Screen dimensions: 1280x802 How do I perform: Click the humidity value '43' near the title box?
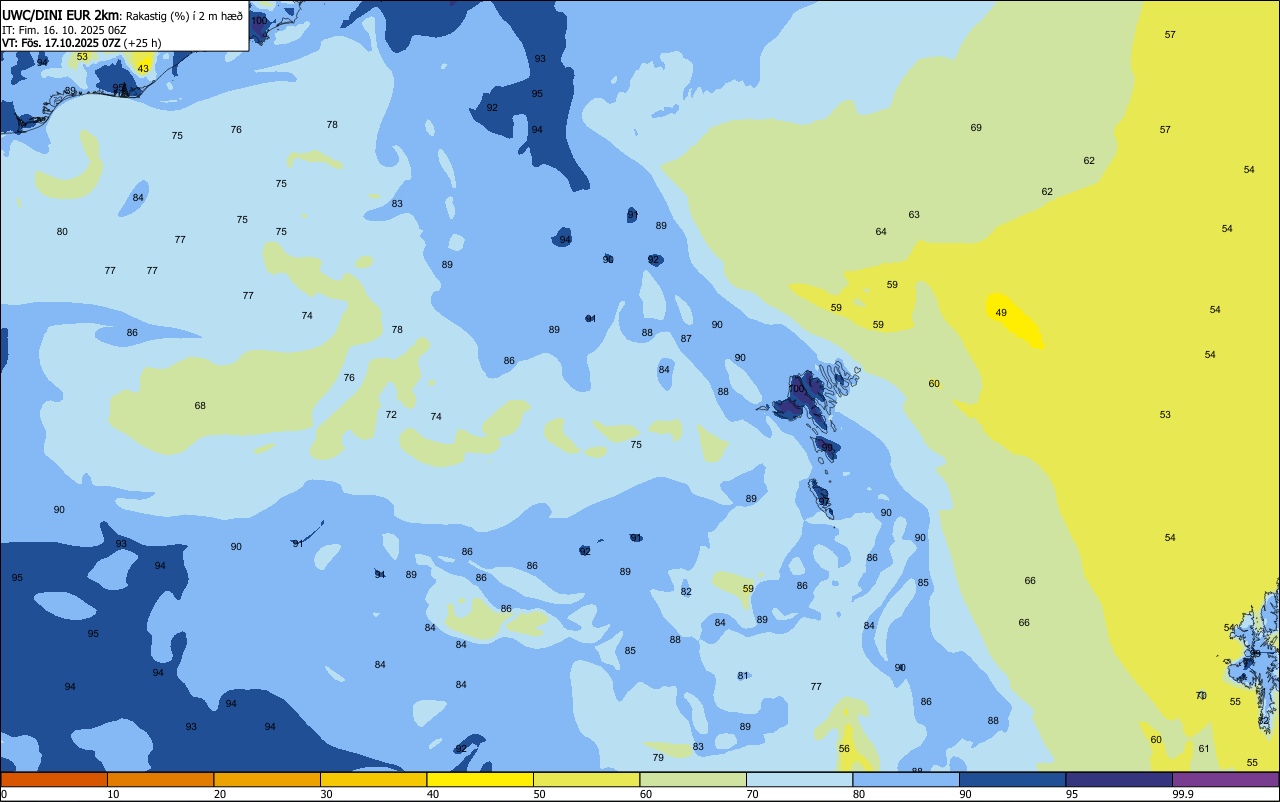click(143, 69)
